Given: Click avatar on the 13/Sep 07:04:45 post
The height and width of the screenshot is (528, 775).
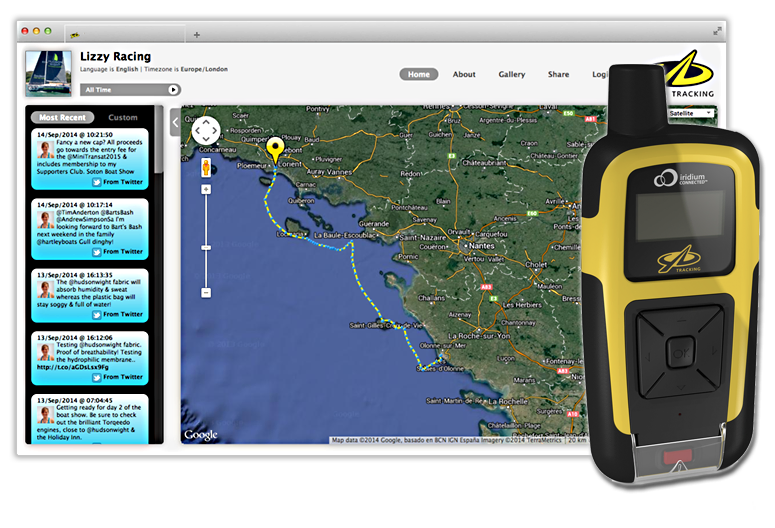Looking at the screenshot, I should [x=45, y=415].
